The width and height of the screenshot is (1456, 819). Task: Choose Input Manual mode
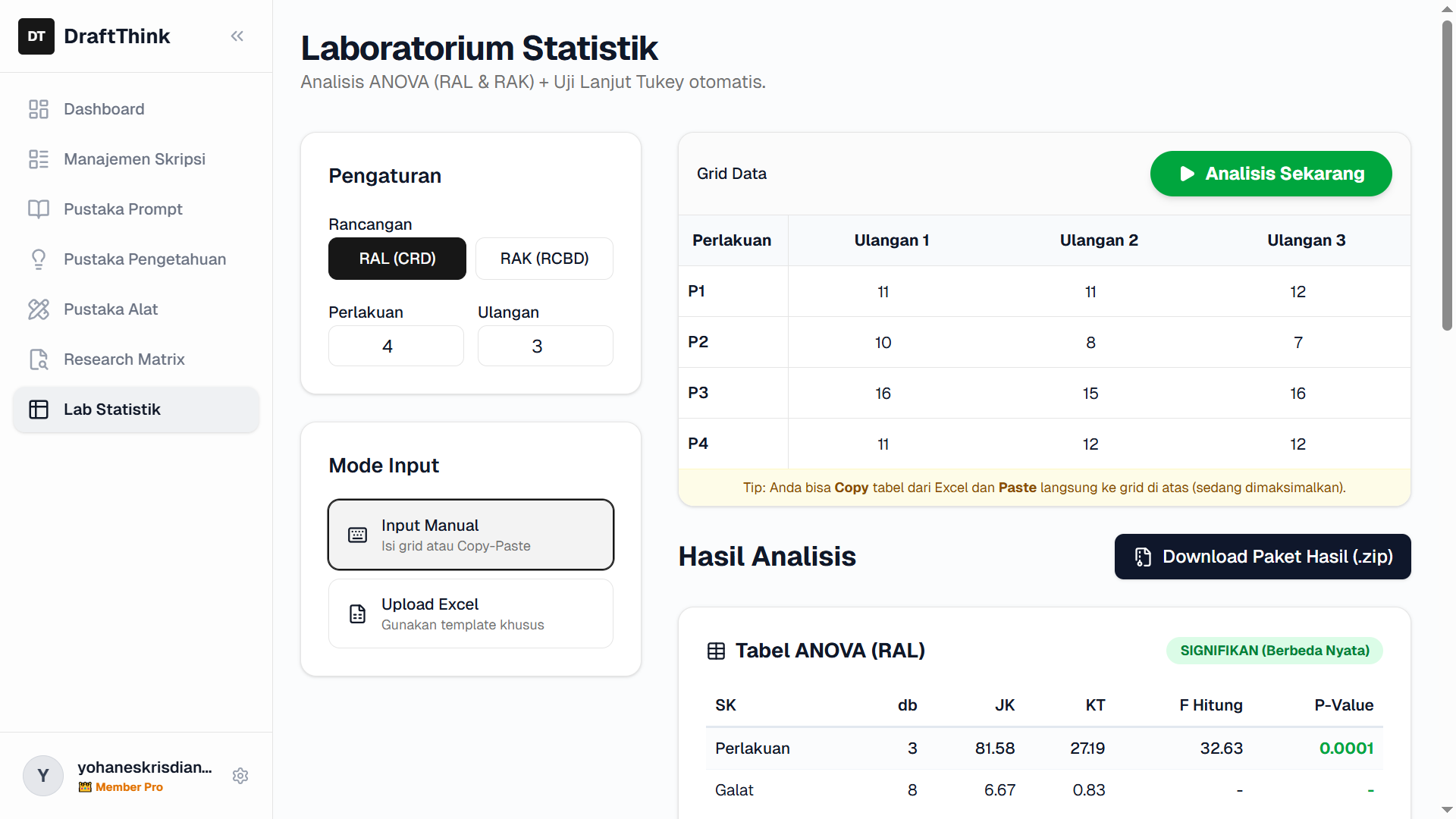(x=470, y=535)
